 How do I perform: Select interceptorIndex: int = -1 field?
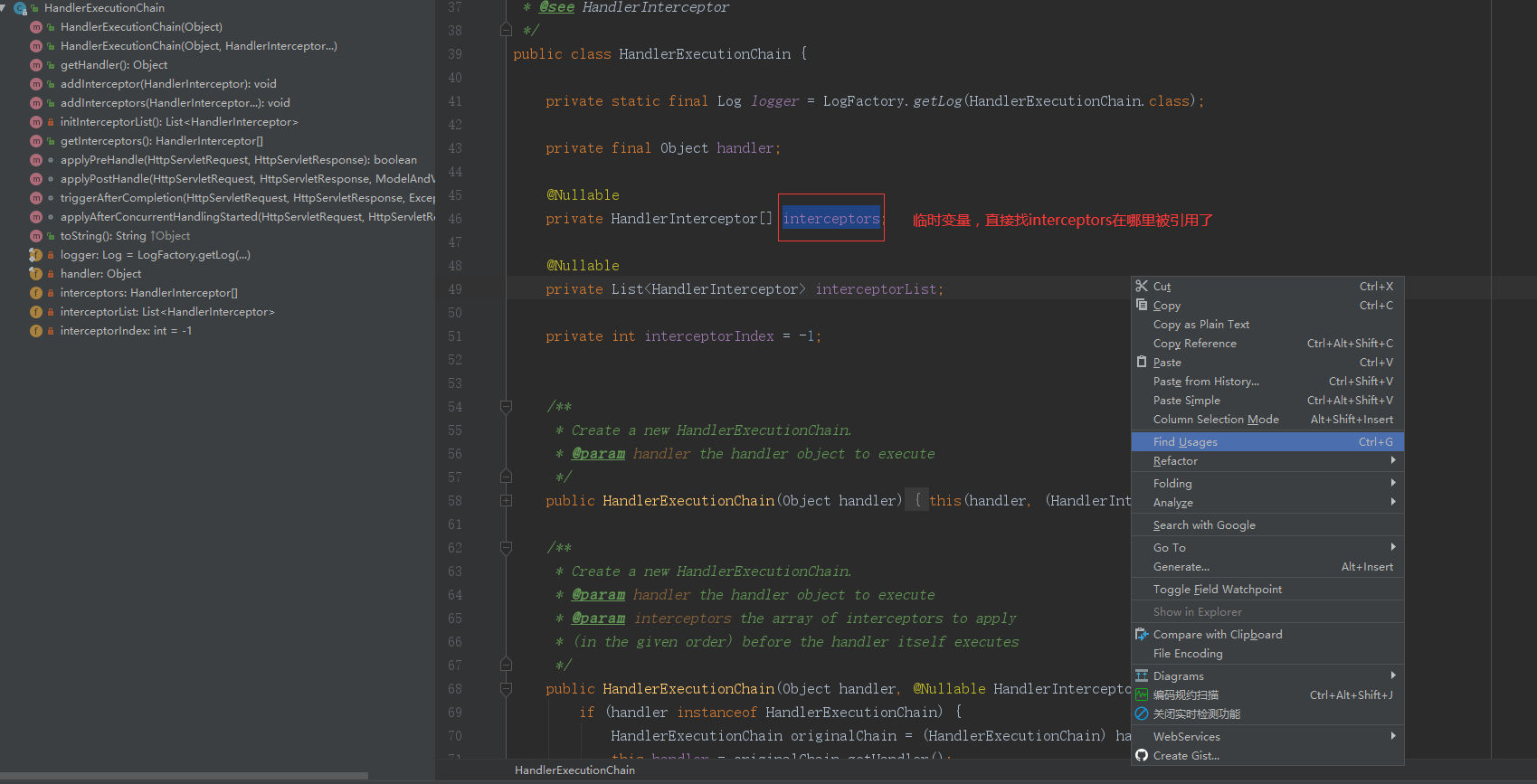point(126,331)
